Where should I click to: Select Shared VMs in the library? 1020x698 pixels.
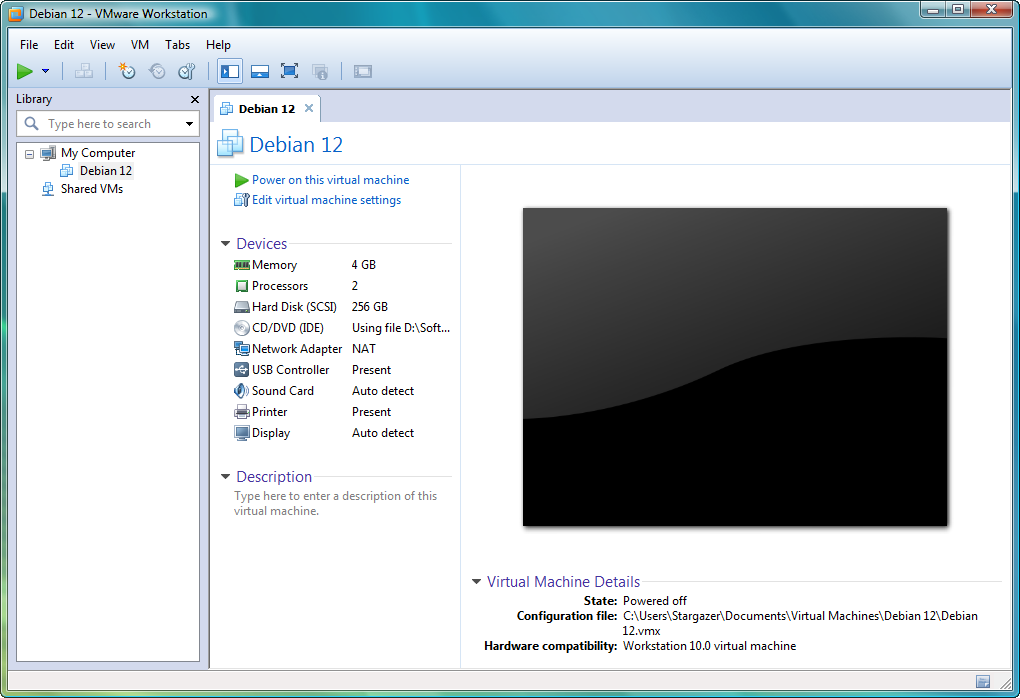click(91, 189)
